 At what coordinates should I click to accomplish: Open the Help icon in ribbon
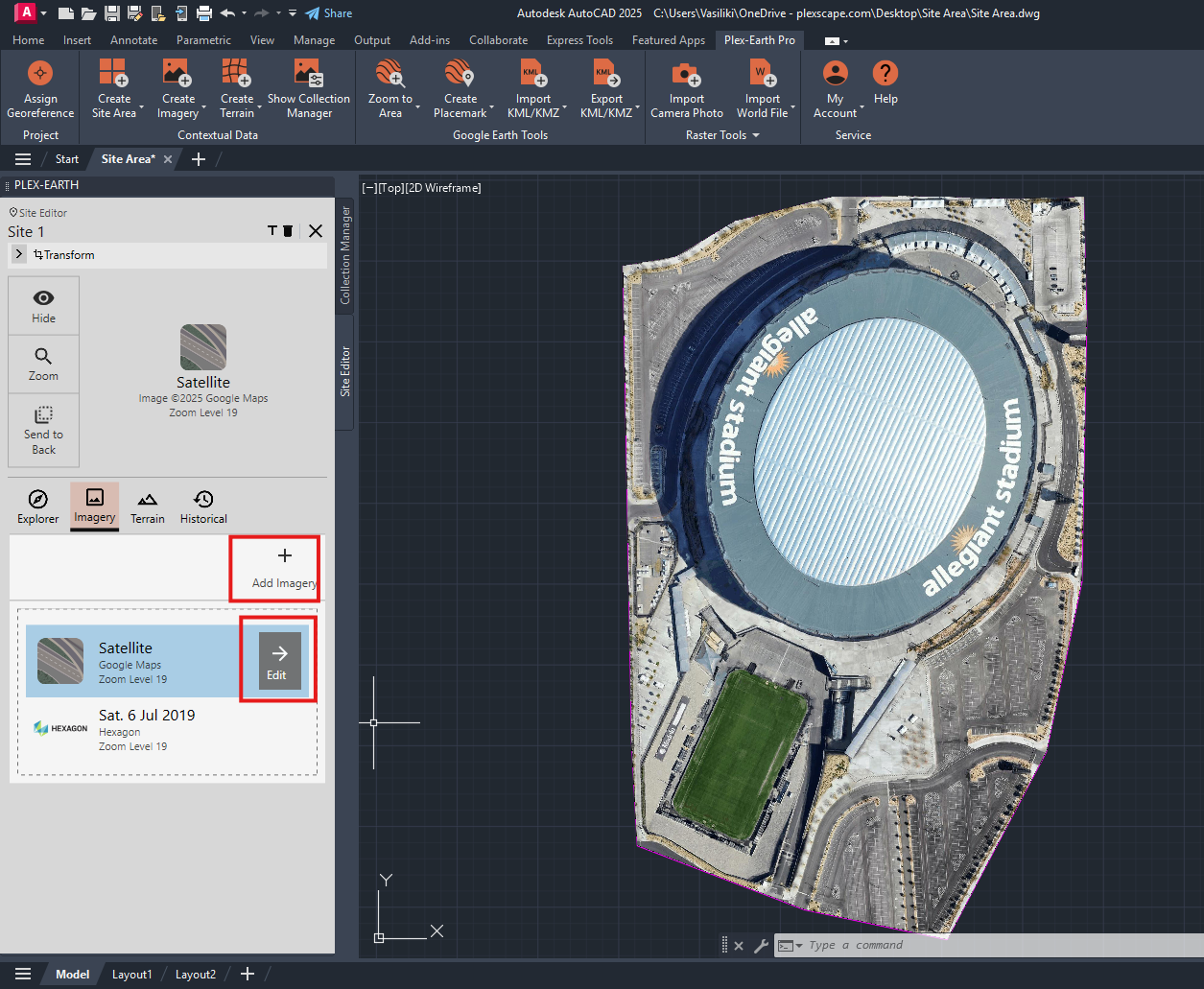(885, 73)
